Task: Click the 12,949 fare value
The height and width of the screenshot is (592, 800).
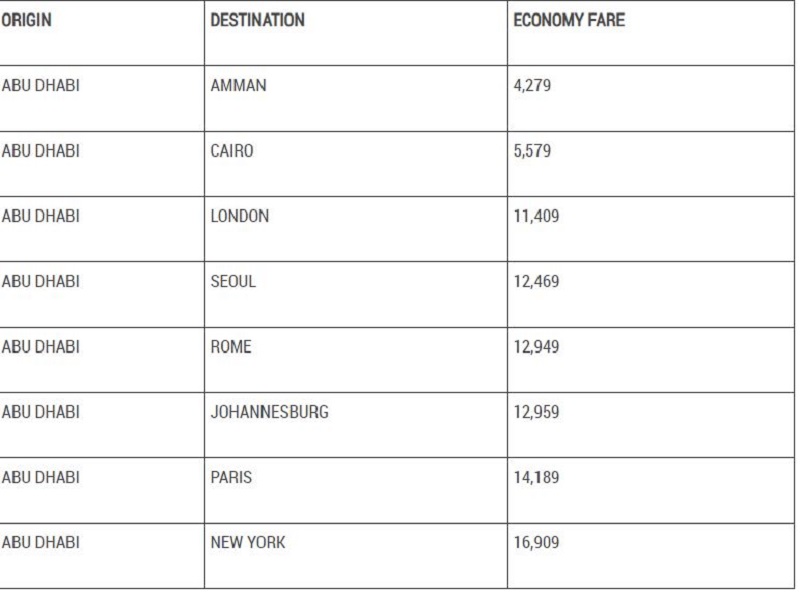Action: pyautogui.click(x=536, y=347)
